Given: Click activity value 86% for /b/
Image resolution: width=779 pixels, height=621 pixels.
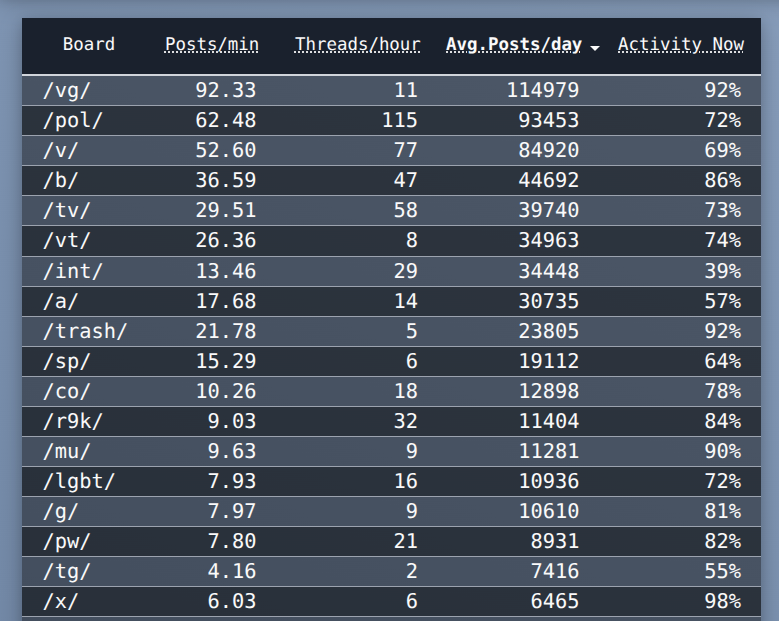Looking at the screenshot, I should click(x=723, y=180).
